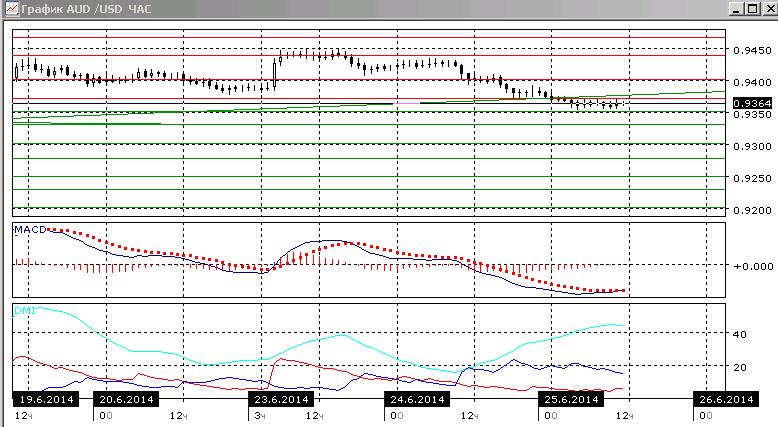
Task: Click the MACD indicator label
Action: click(x=30, y=230)
